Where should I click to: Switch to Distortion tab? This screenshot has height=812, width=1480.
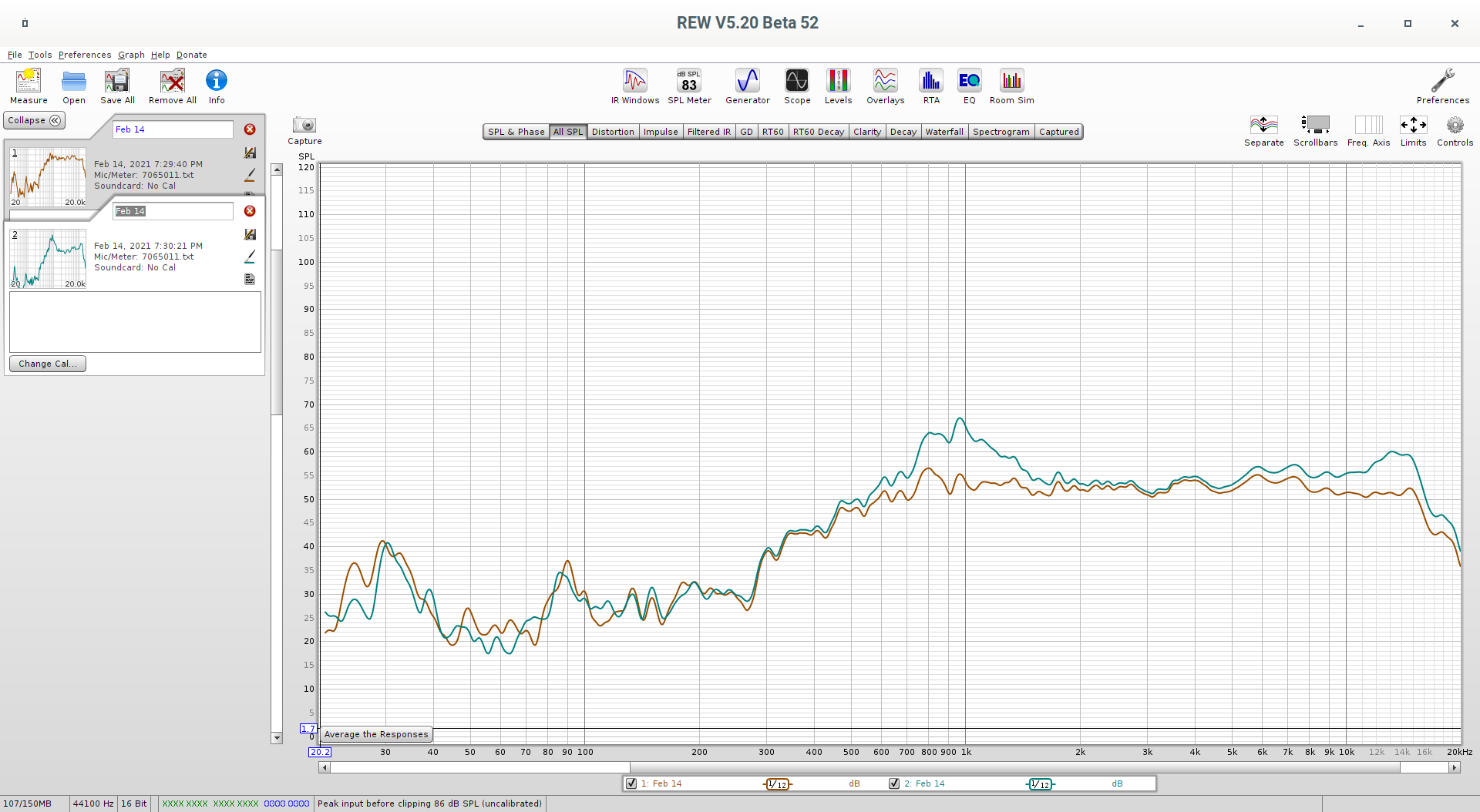coord(613,132)
